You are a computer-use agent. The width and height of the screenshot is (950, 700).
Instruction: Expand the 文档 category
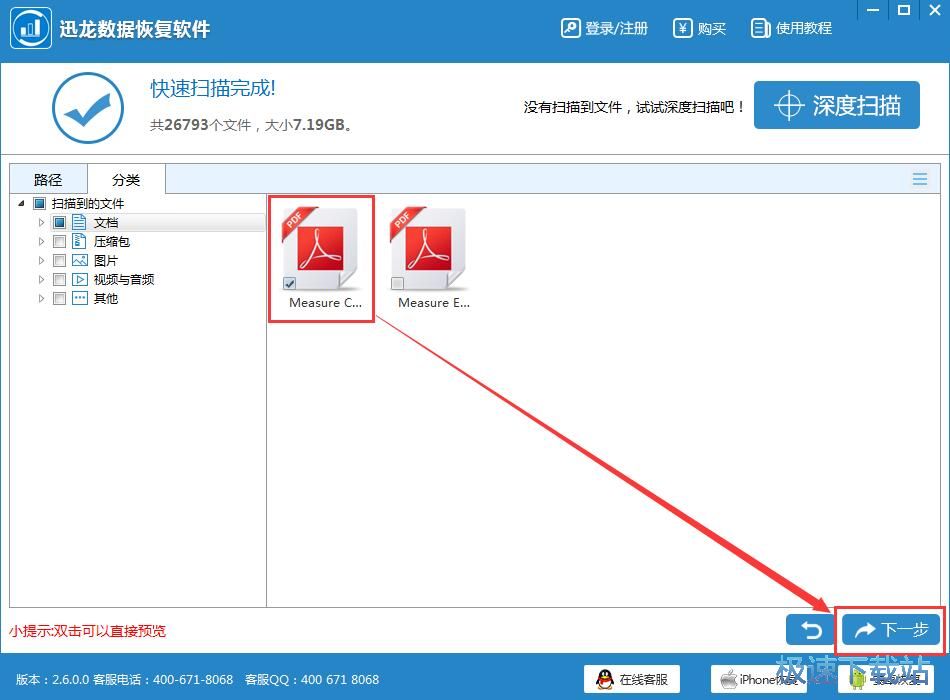click(41, 222)
